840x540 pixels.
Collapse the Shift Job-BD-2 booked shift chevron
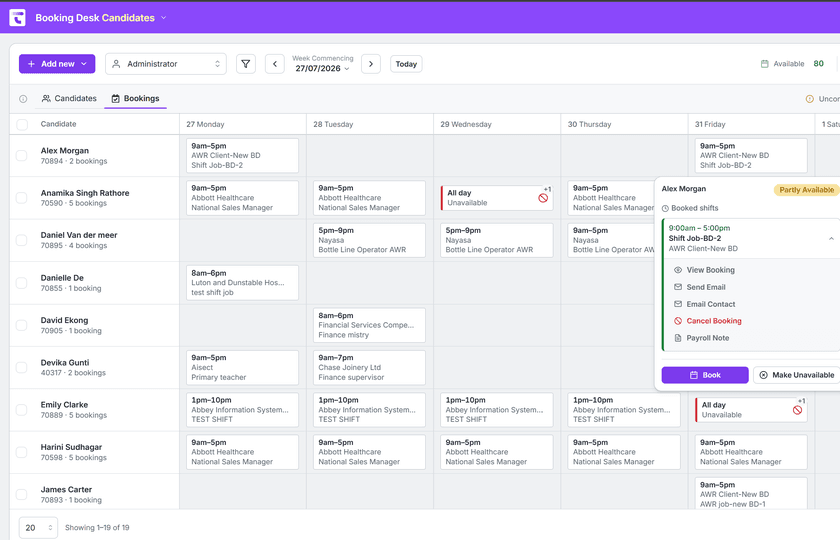click(x=831, y=238)
